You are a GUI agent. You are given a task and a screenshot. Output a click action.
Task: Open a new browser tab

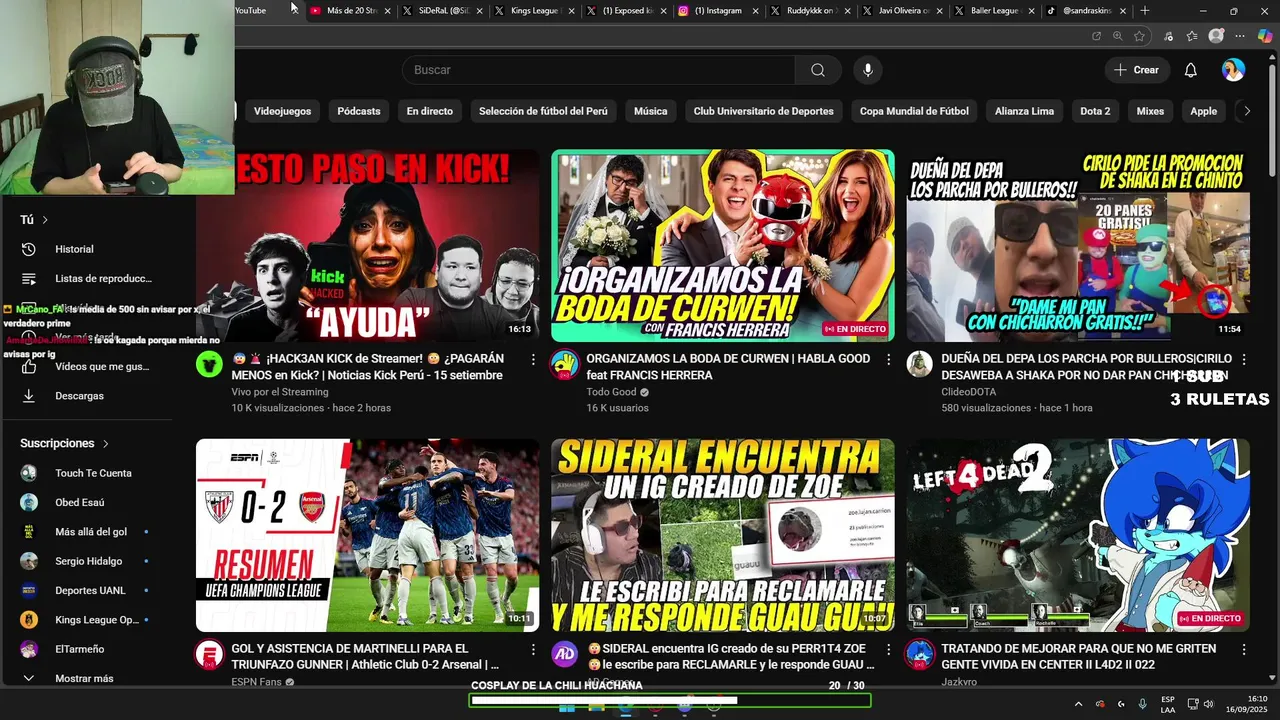pos(1145,11)
